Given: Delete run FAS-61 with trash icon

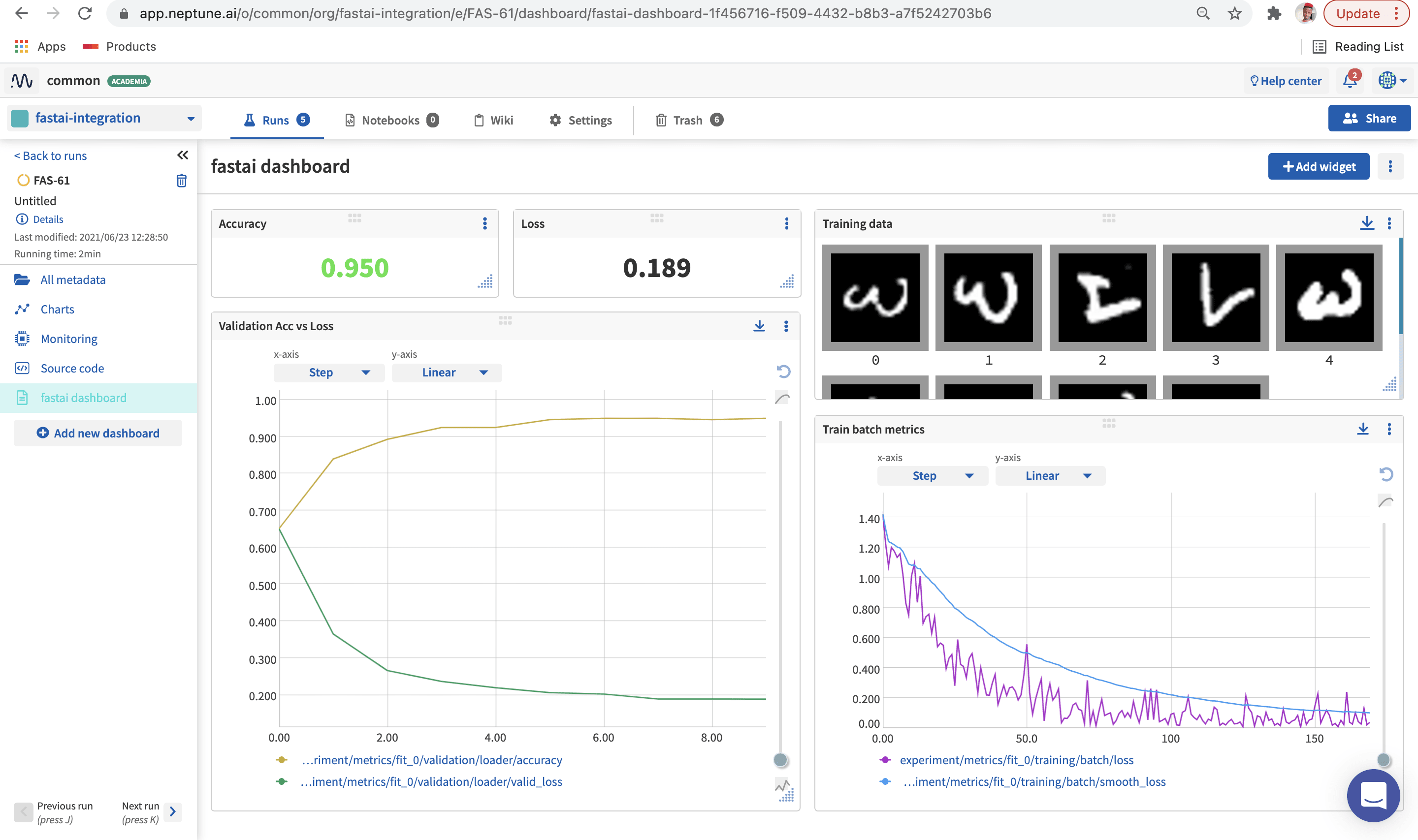Looking at the screenshot, I should (181, 181).
